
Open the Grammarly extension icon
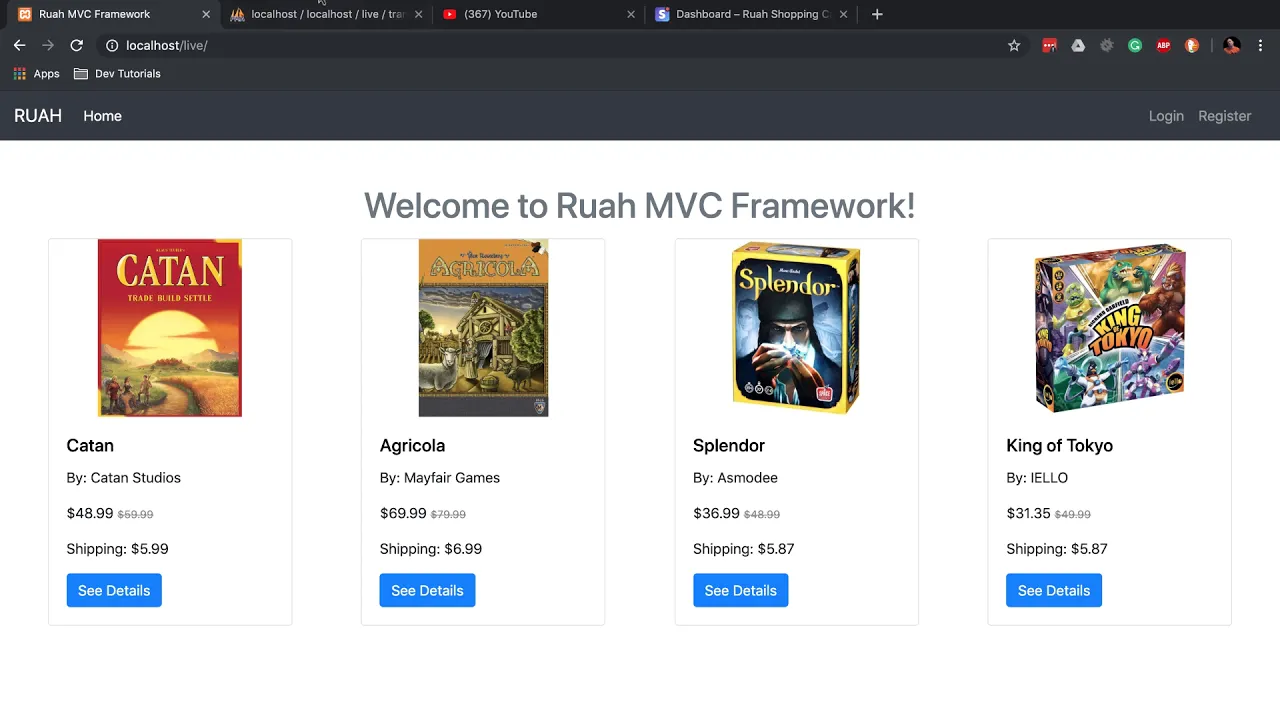pyautogui.click(x=1135, y=45)
